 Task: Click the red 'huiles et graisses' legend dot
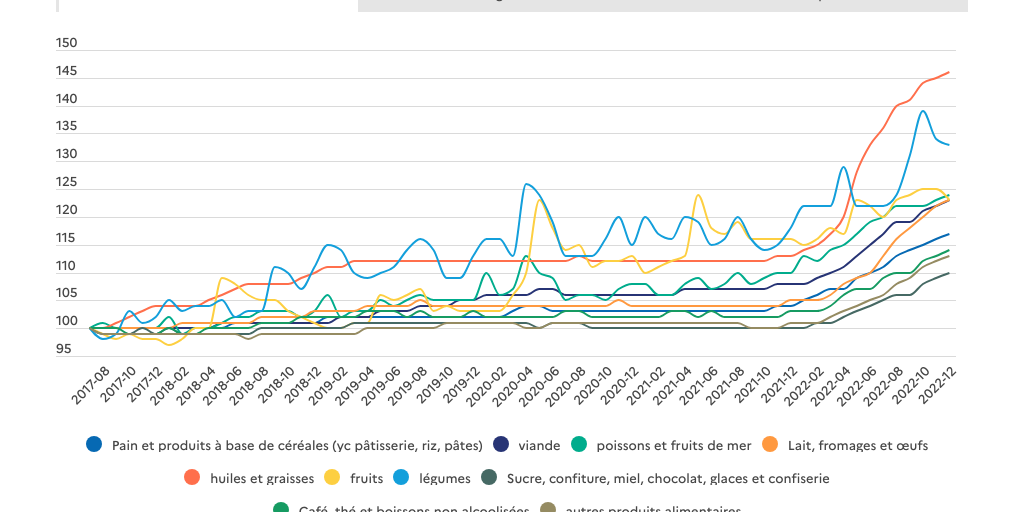pyautogui.click(x=193, y=477)
